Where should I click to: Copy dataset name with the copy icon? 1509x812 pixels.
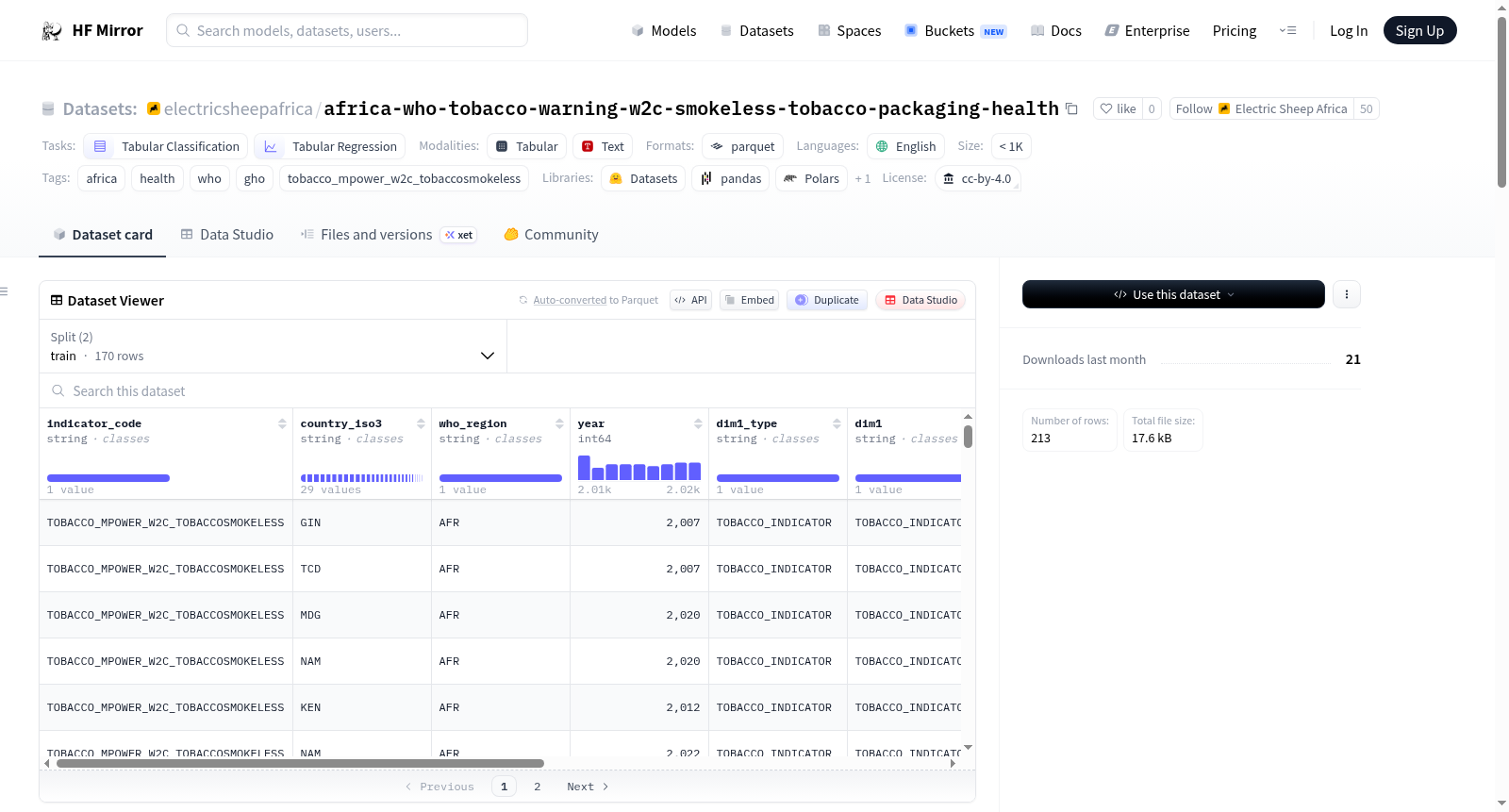pos(1071,108)
